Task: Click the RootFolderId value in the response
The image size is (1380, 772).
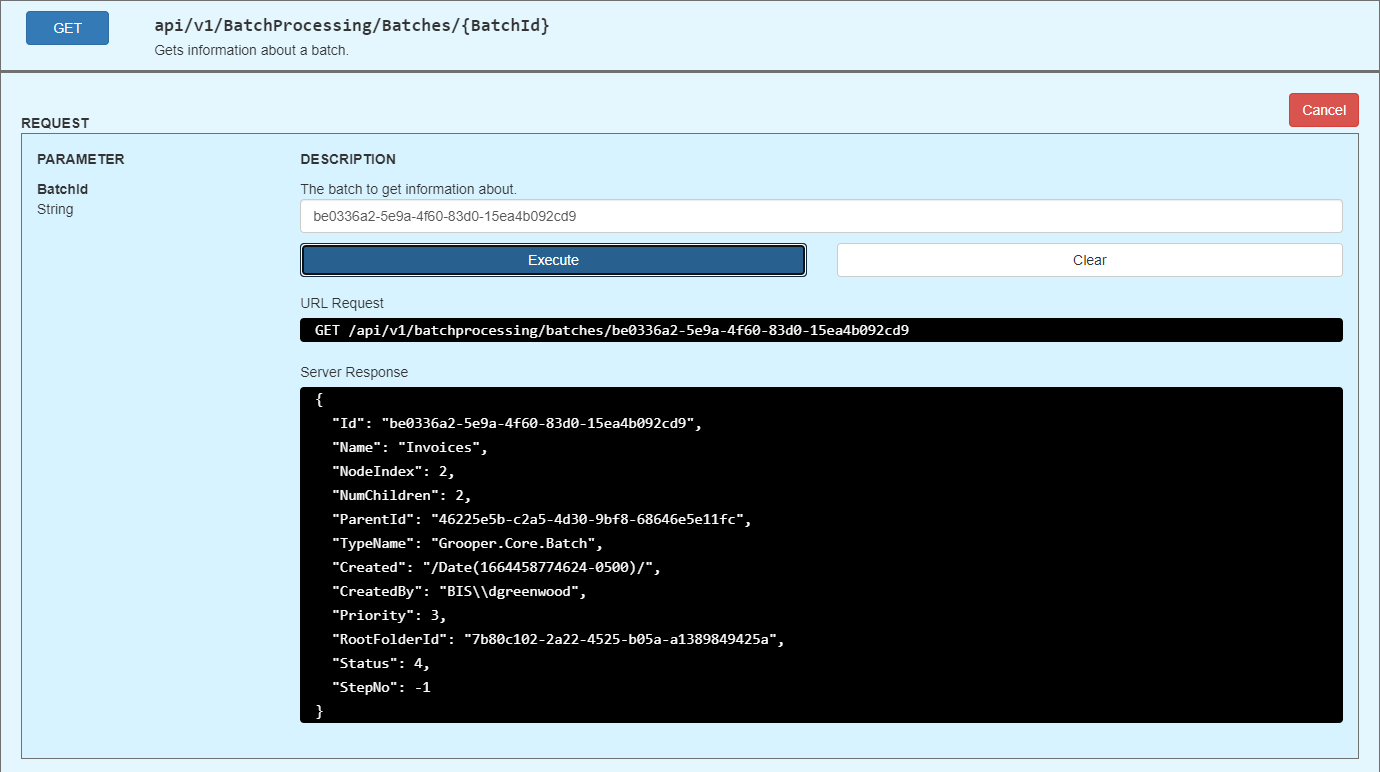Action: [620, 639]
